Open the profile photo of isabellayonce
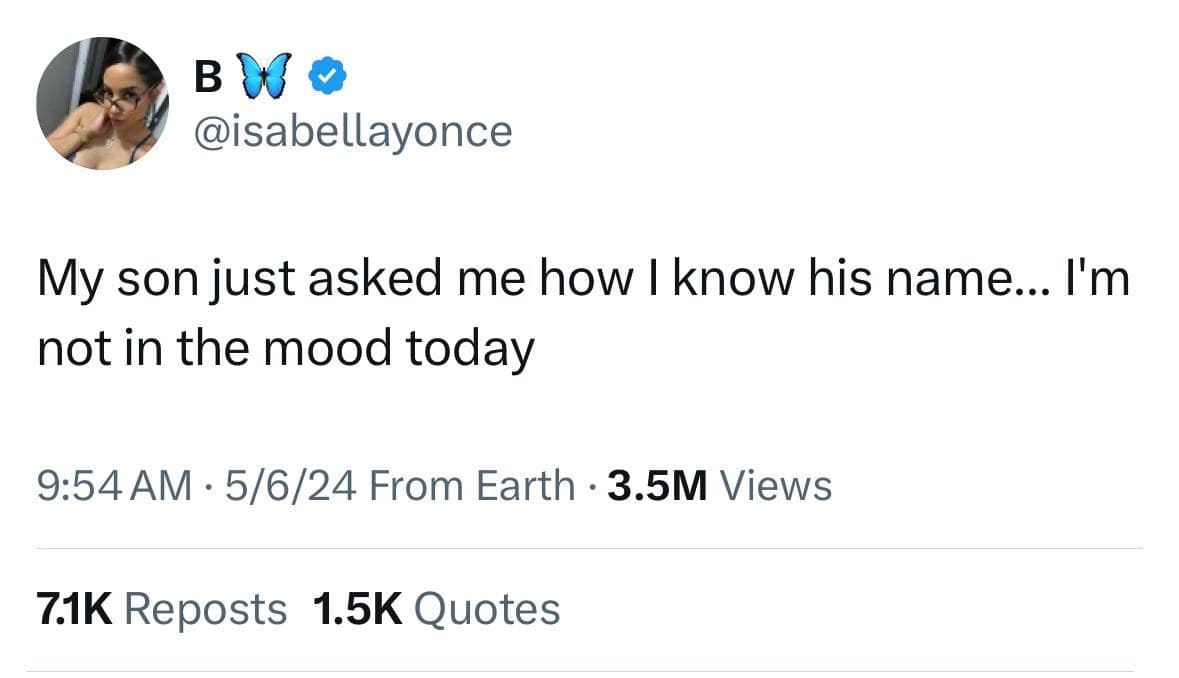The height and width of the screenshot is (678, 1179). [103, 104]
